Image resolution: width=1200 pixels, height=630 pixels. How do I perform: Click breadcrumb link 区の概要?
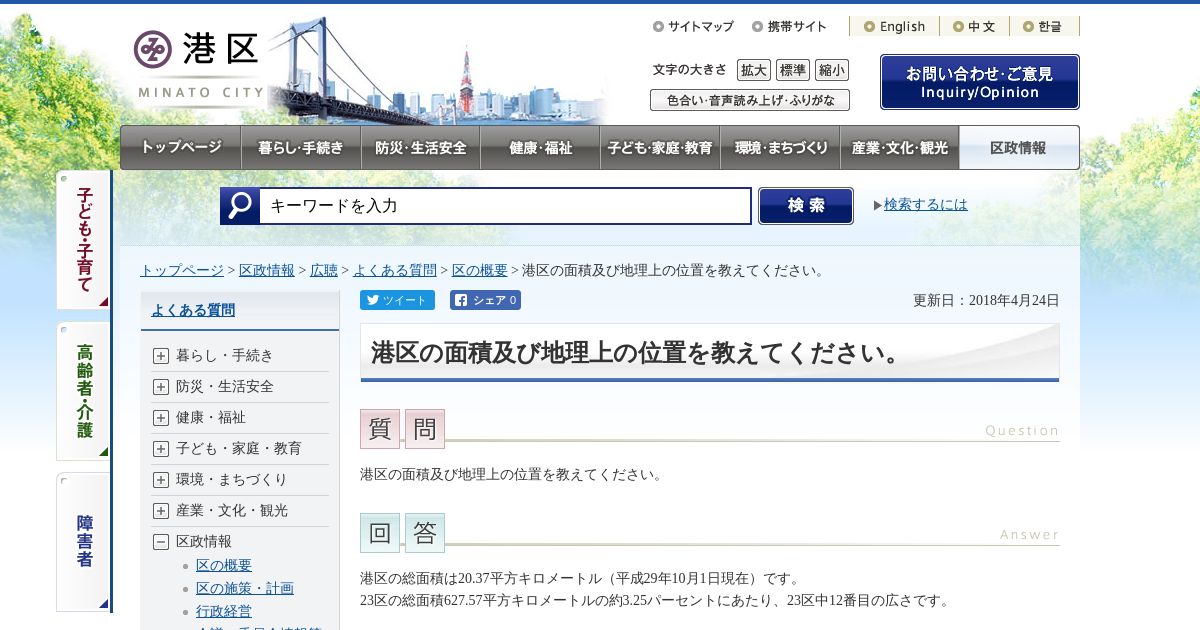click(480, 270)
